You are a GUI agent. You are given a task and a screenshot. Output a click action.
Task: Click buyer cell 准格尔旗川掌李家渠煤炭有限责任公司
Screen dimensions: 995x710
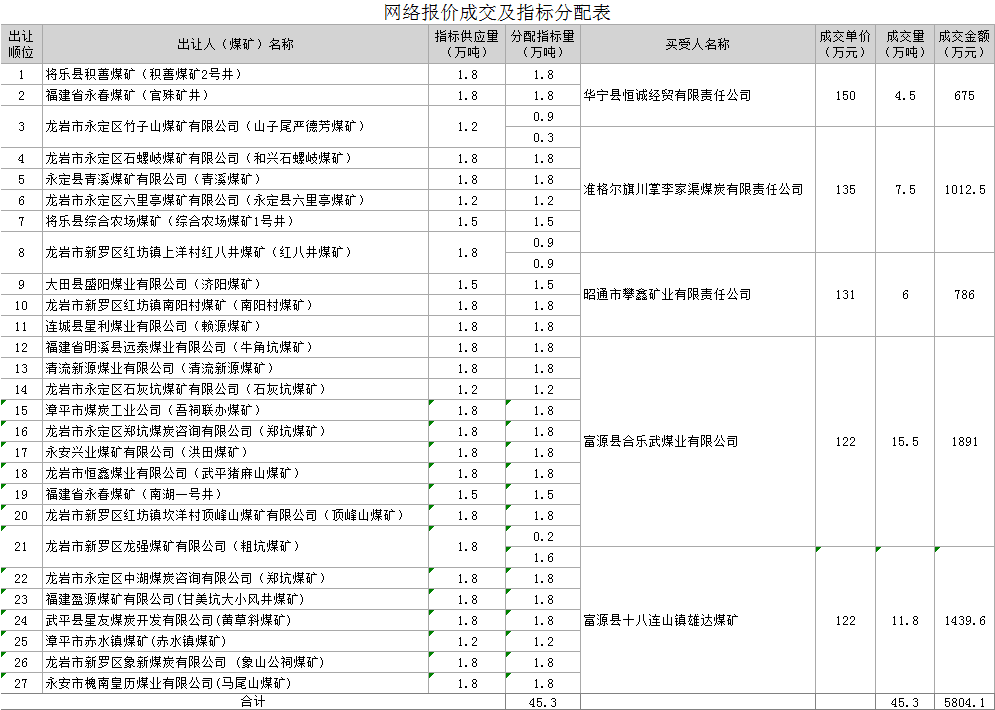click(693, 190)
